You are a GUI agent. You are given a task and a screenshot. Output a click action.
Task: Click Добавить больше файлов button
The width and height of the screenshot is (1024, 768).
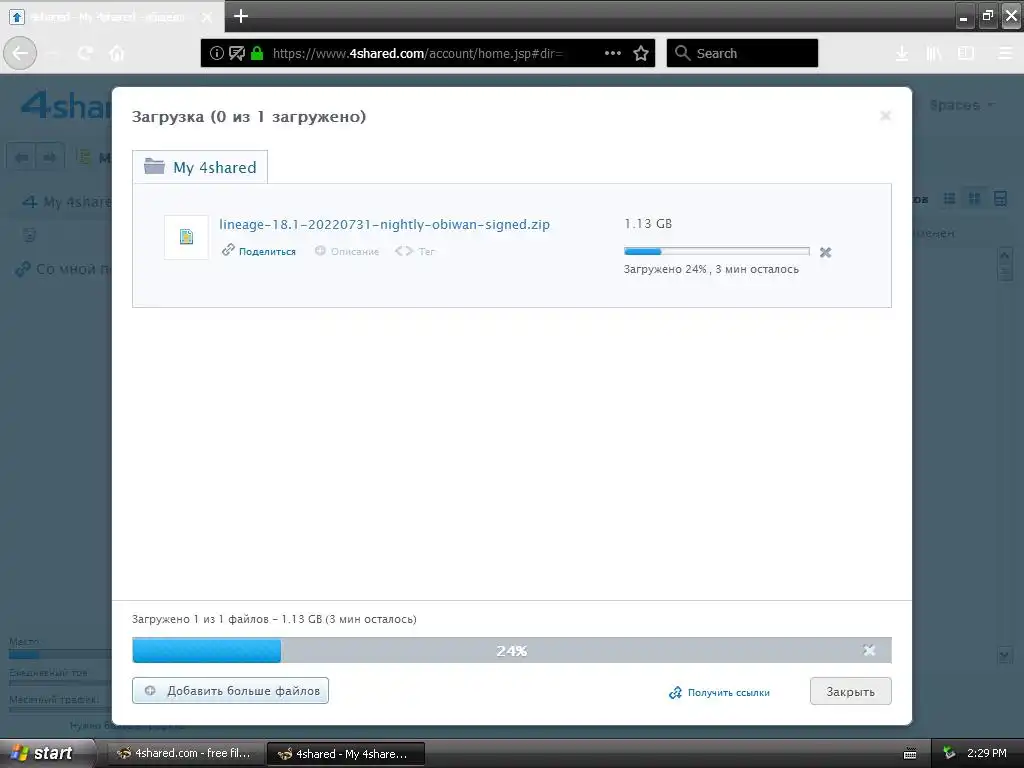click(x=231, y=690)
